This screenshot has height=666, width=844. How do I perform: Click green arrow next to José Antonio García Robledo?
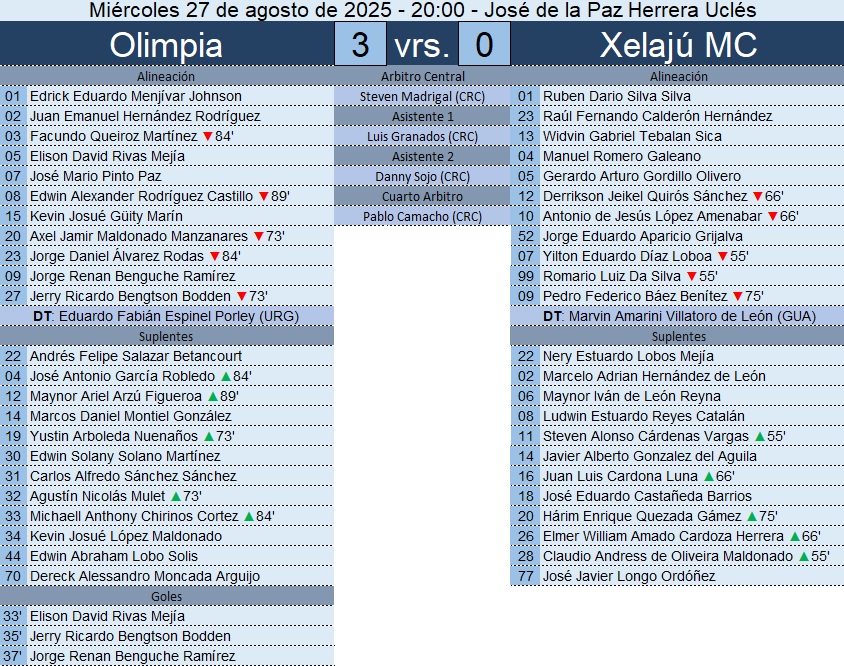tap(226, 376)
